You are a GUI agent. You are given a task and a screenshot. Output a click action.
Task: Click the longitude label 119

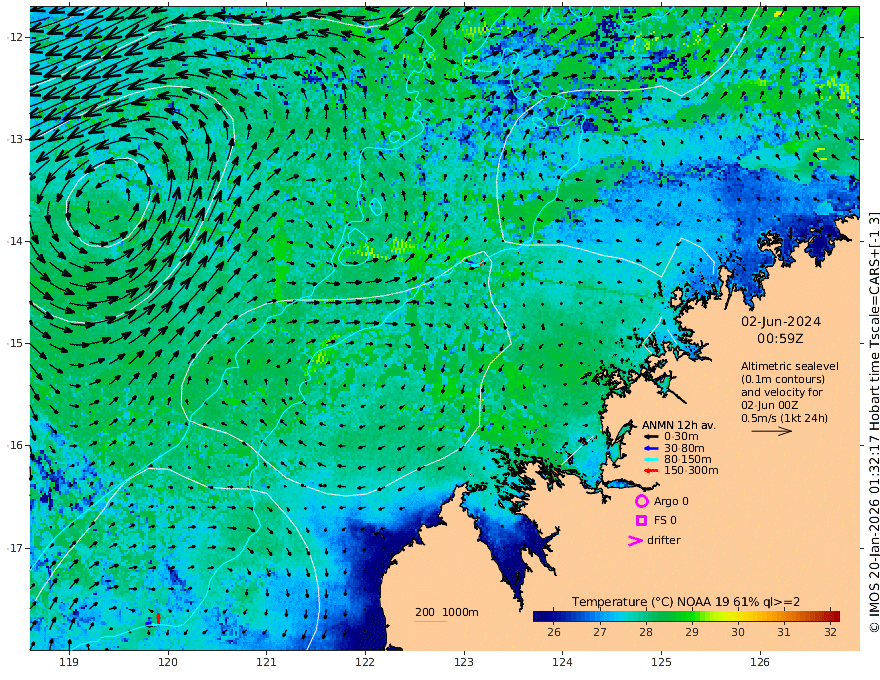coord(69,663)
